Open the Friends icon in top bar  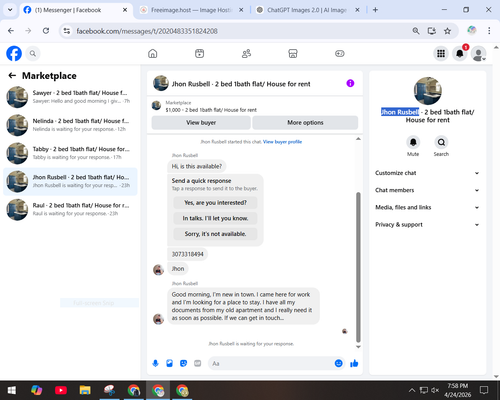click(x=246, y=53)
